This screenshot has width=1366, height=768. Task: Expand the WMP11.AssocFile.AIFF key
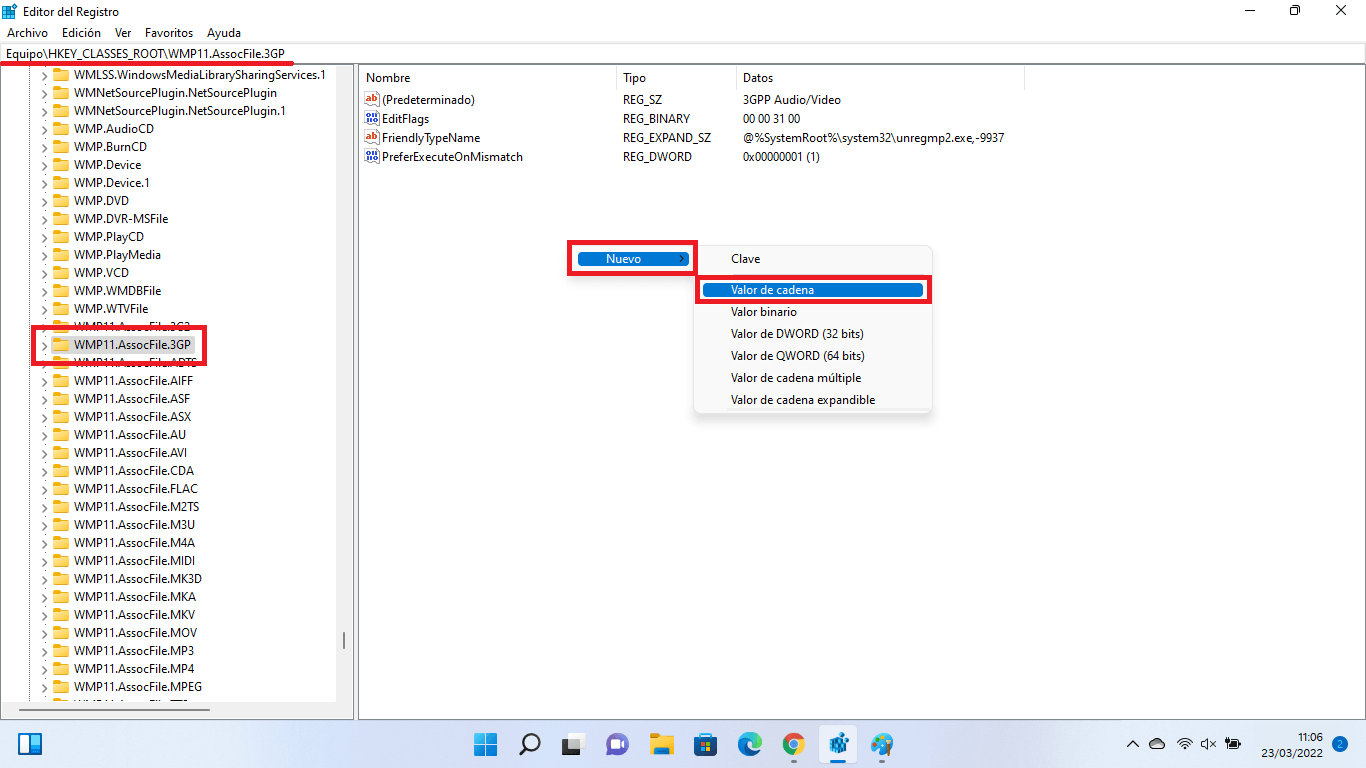44,381
